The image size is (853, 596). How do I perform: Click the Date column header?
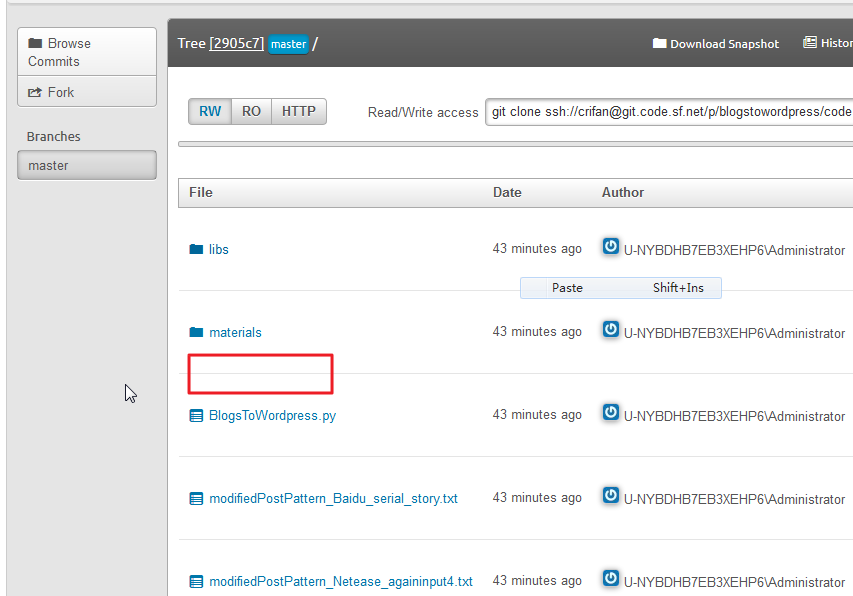(507, 193)
